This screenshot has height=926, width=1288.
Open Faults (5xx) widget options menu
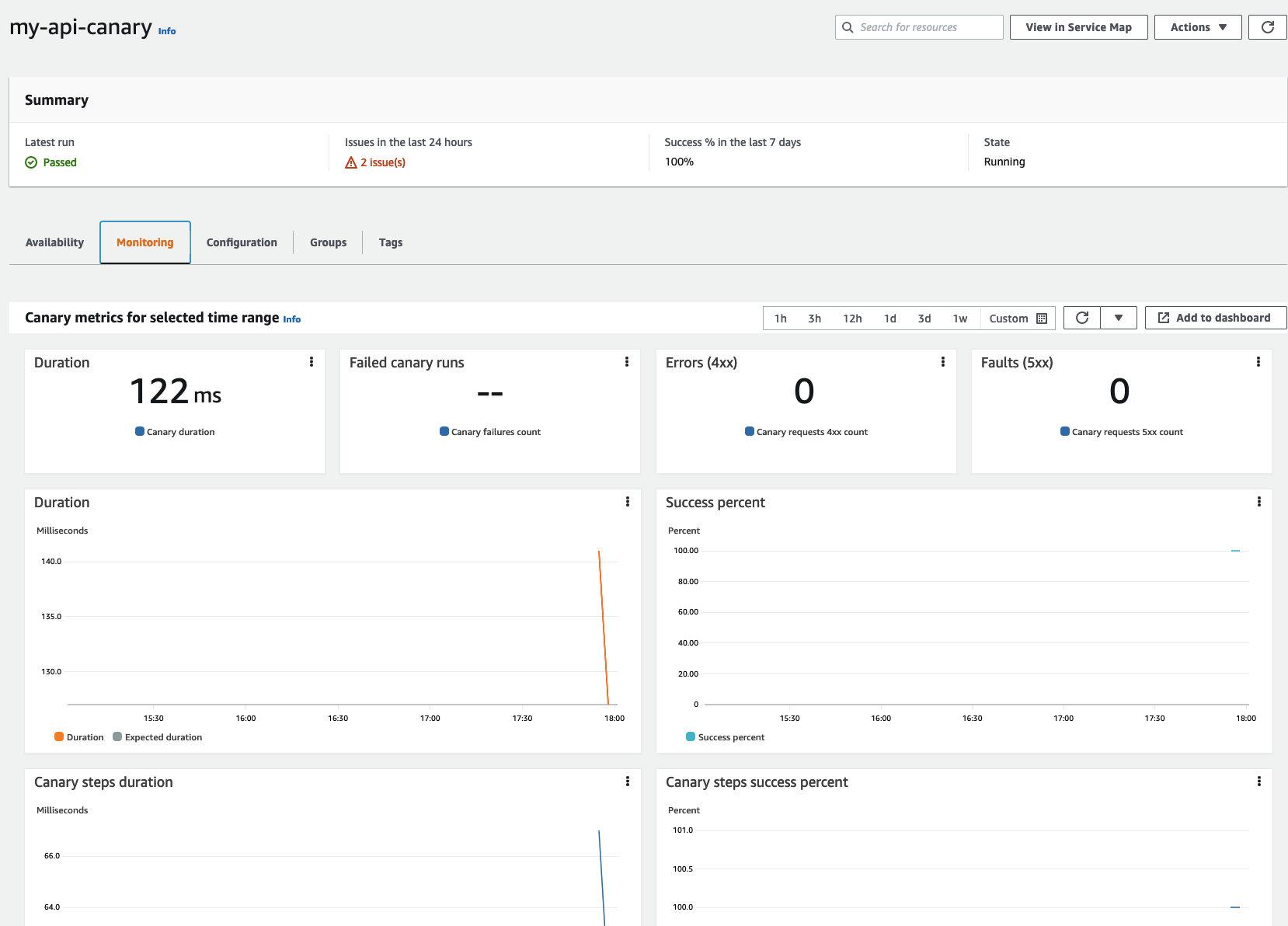[x=1258, y=362]
